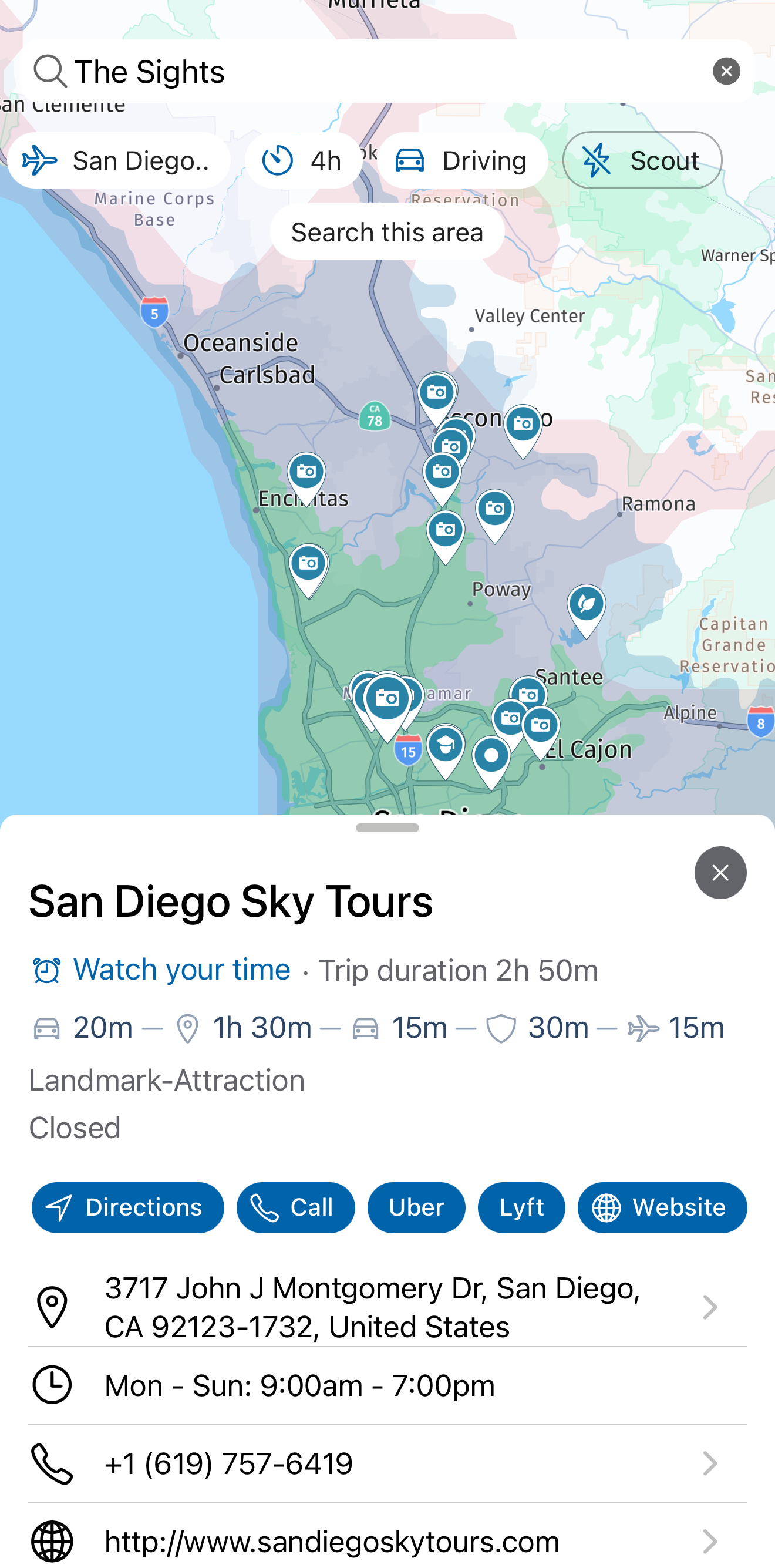Change the Driving travel mode
The height and width of the screenshot is (1568, 775).
click(462, 161)
